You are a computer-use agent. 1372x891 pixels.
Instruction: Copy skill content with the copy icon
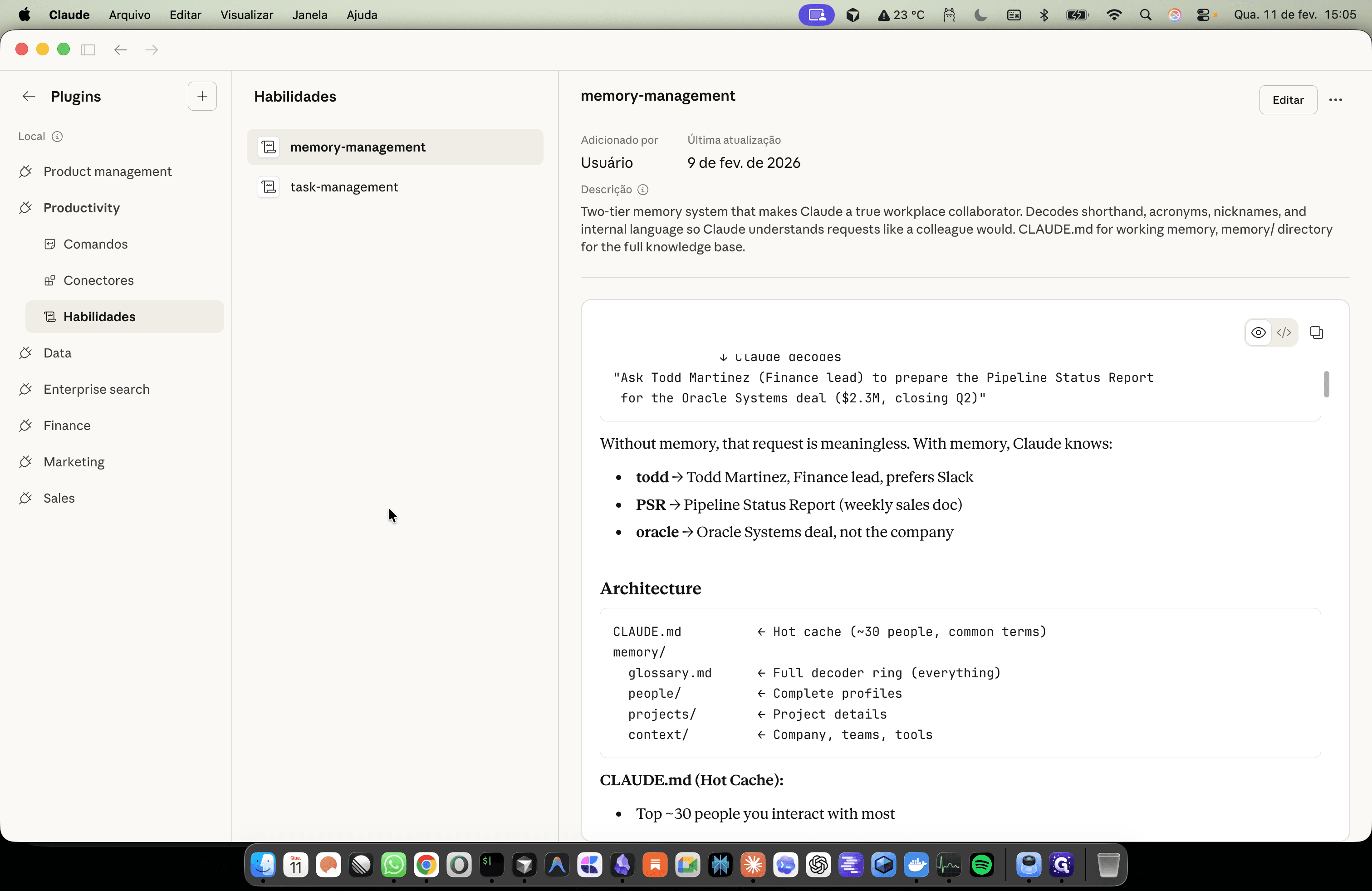1316,333
